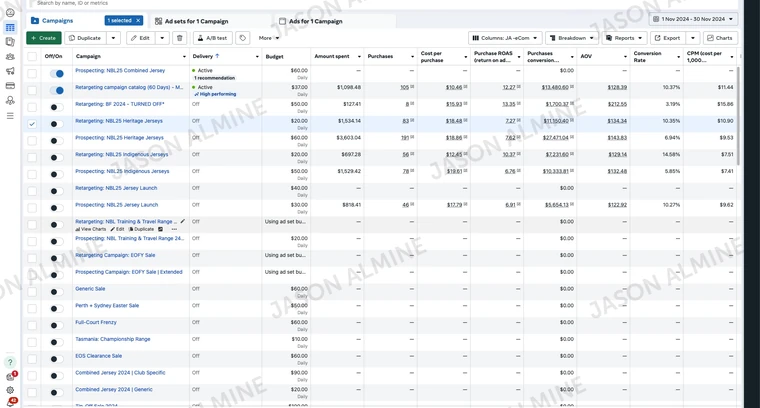Viewport: 760px width, 408px height.
Task: Open EOS Clearance Sale campaign link
Action: pos(98,356)
